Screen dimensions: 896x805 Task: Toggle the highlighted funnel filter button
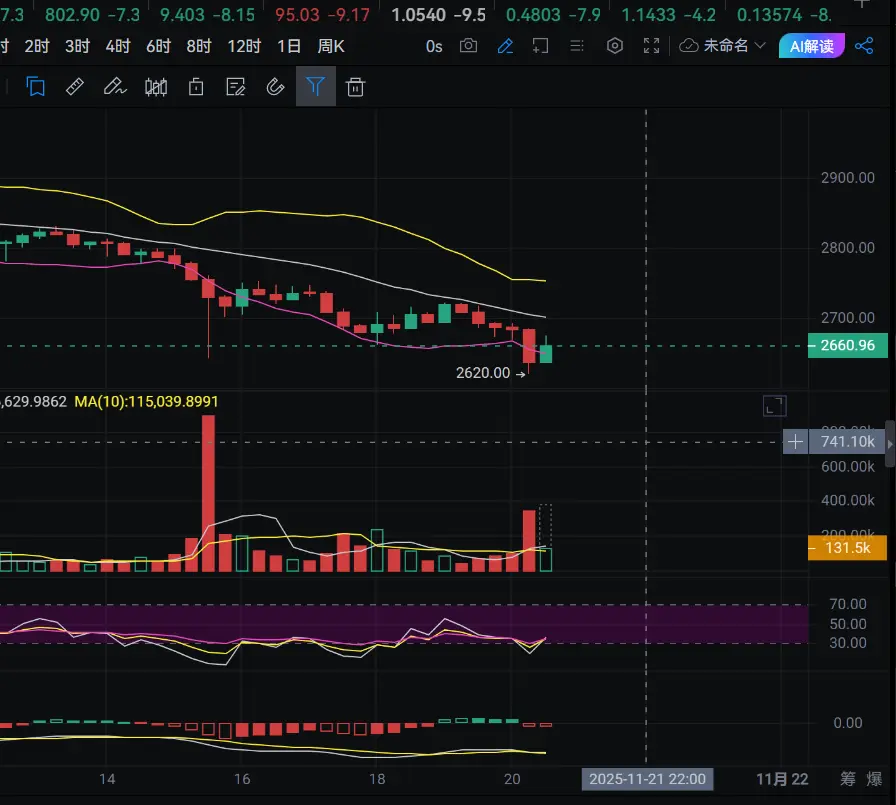pyautogui.click(x=316, y=87)
